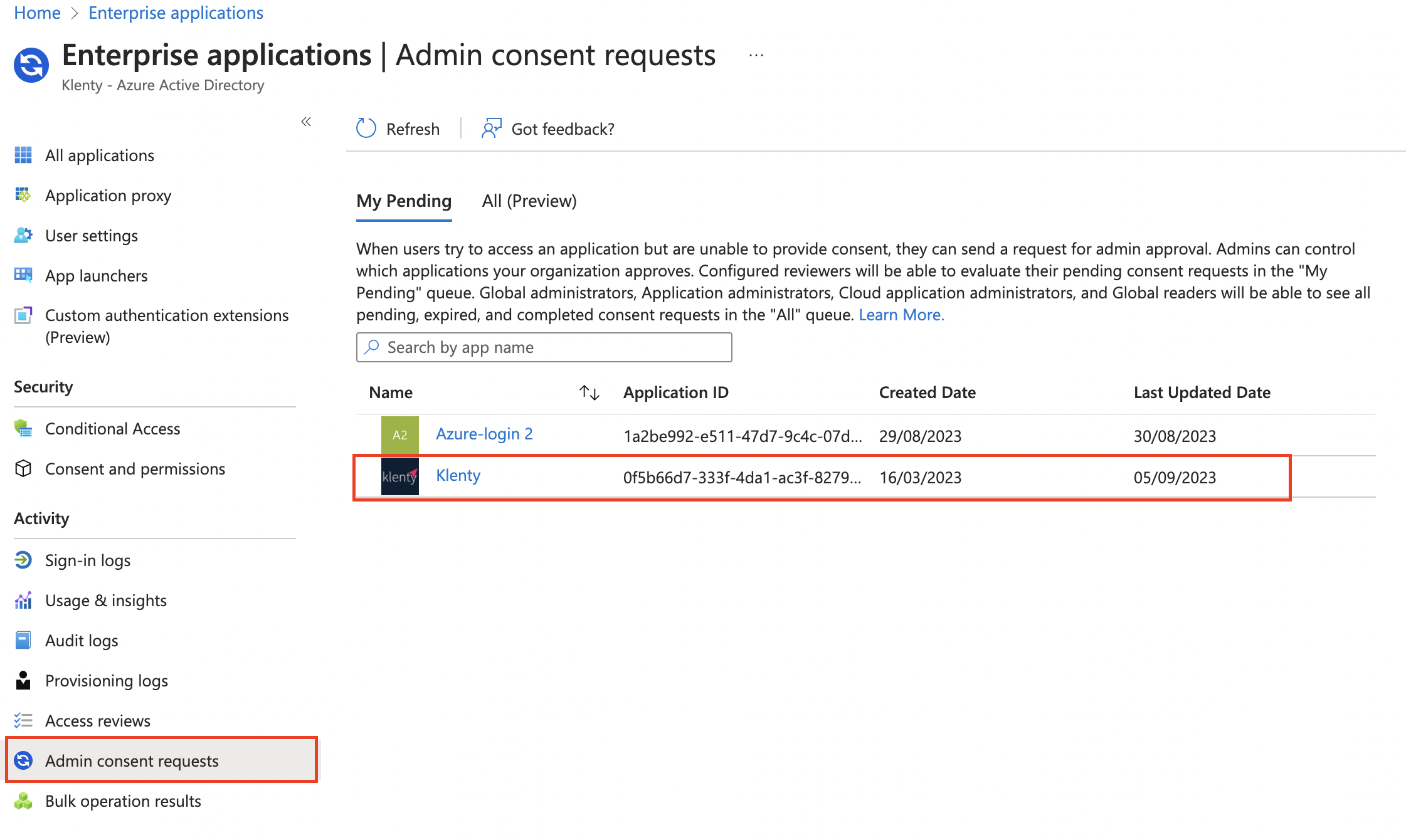Image resolution: width=1406 pixels, height=840 pixels.
Task: Select the My Pending tab
Action: pos(403,201)
